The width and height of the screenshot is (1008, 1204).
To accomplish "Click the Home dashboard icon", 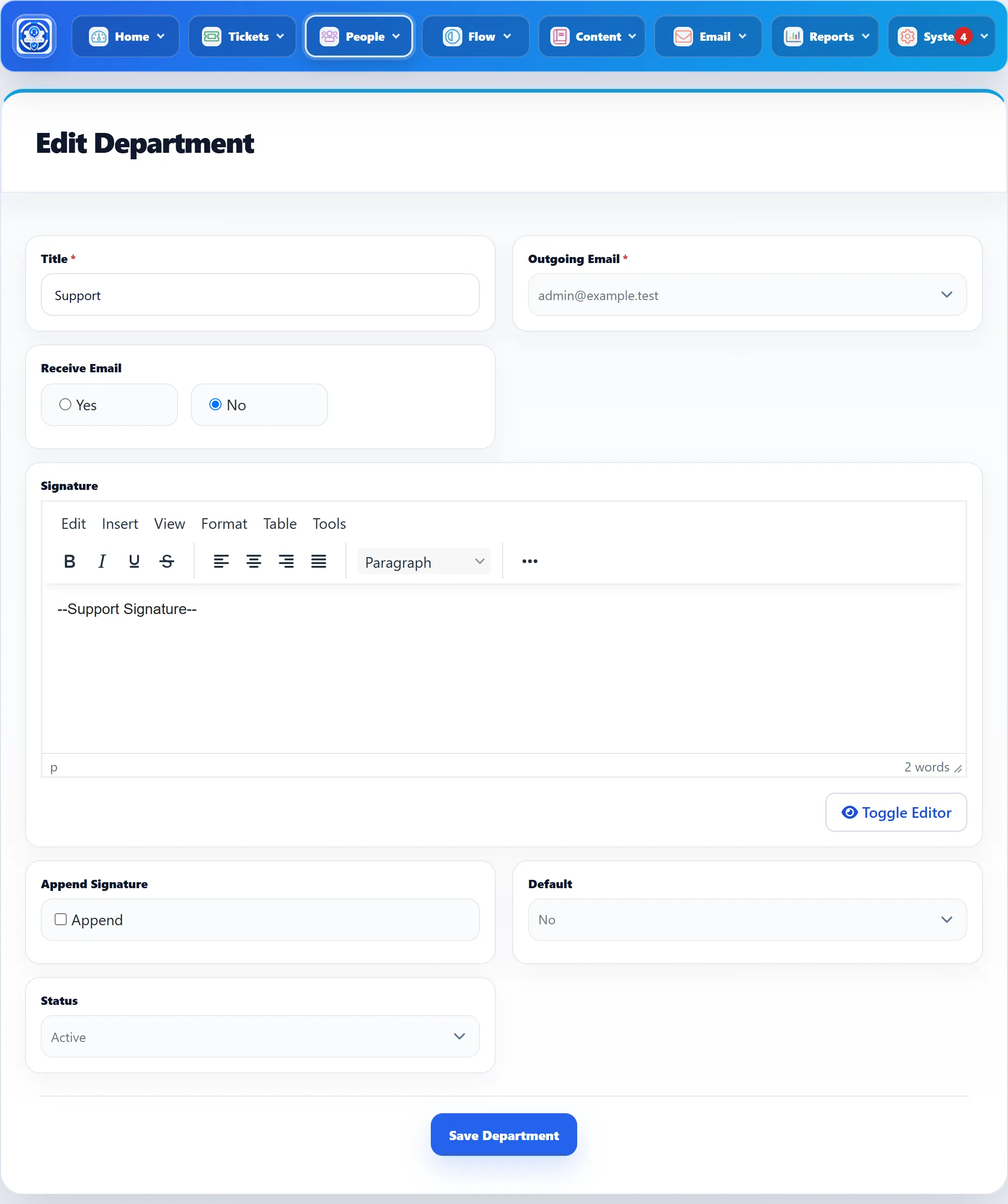I will click(x=99, y=37).
